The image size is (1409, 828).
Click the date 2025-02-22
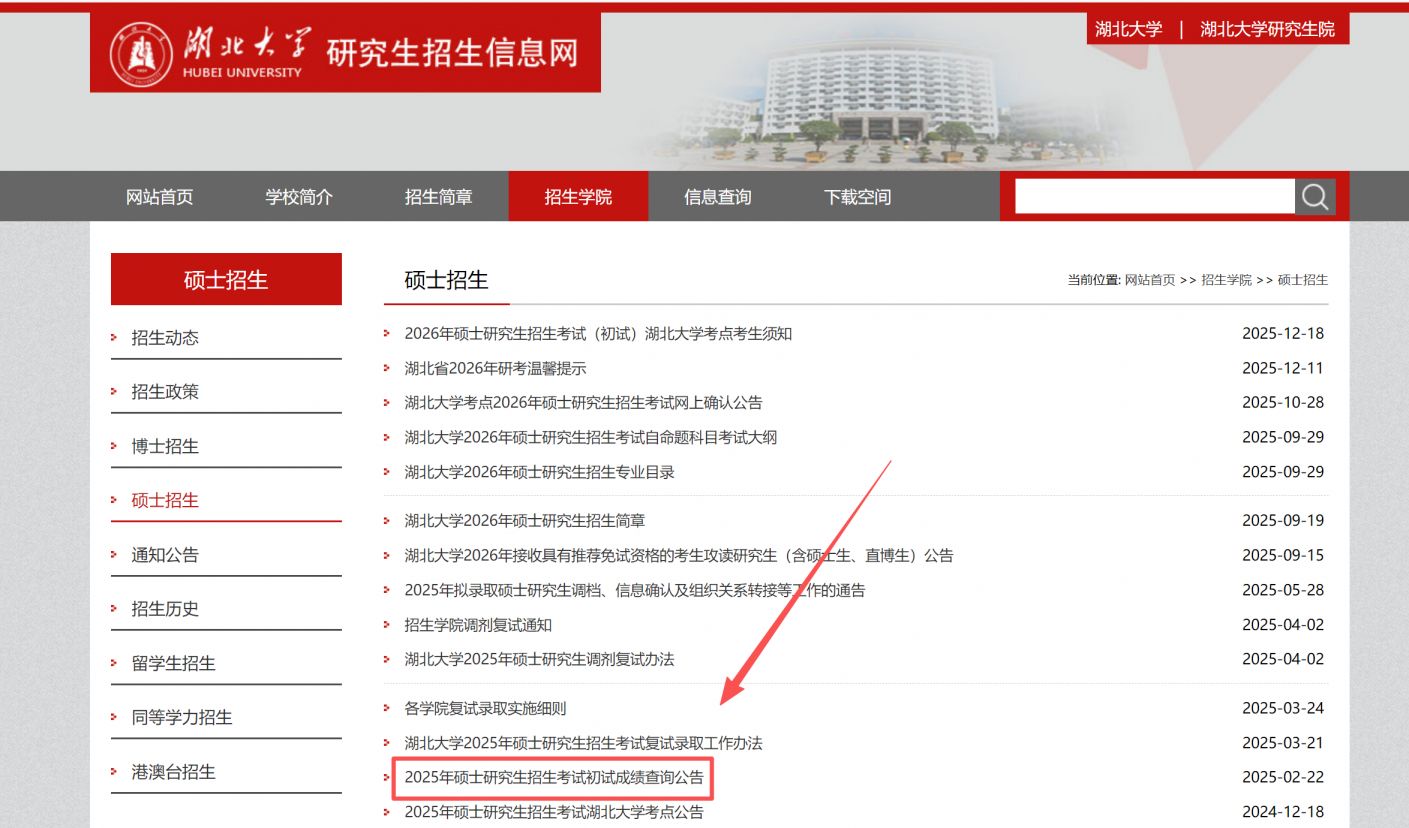coord(1283,777)
